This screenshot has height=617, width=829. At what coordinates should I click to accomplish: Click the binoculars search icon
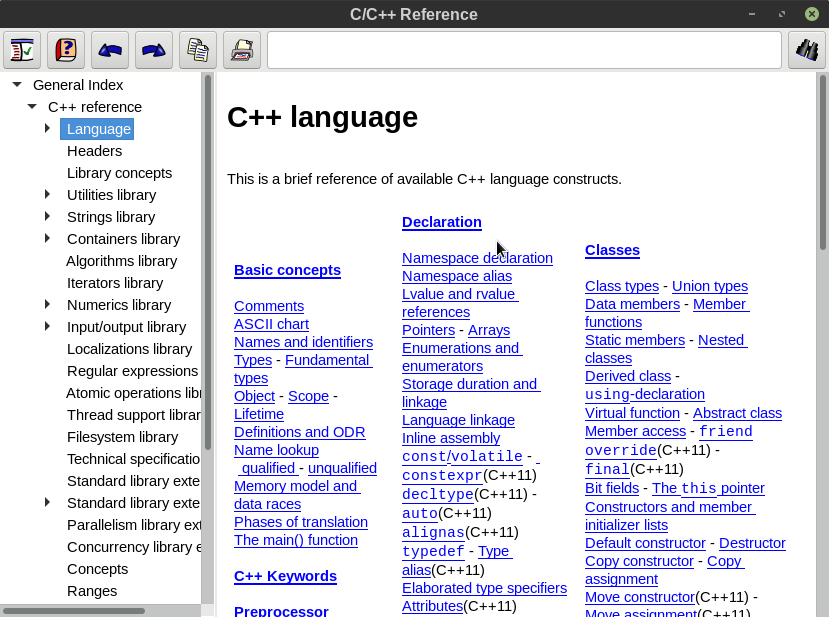pos(806,50)
